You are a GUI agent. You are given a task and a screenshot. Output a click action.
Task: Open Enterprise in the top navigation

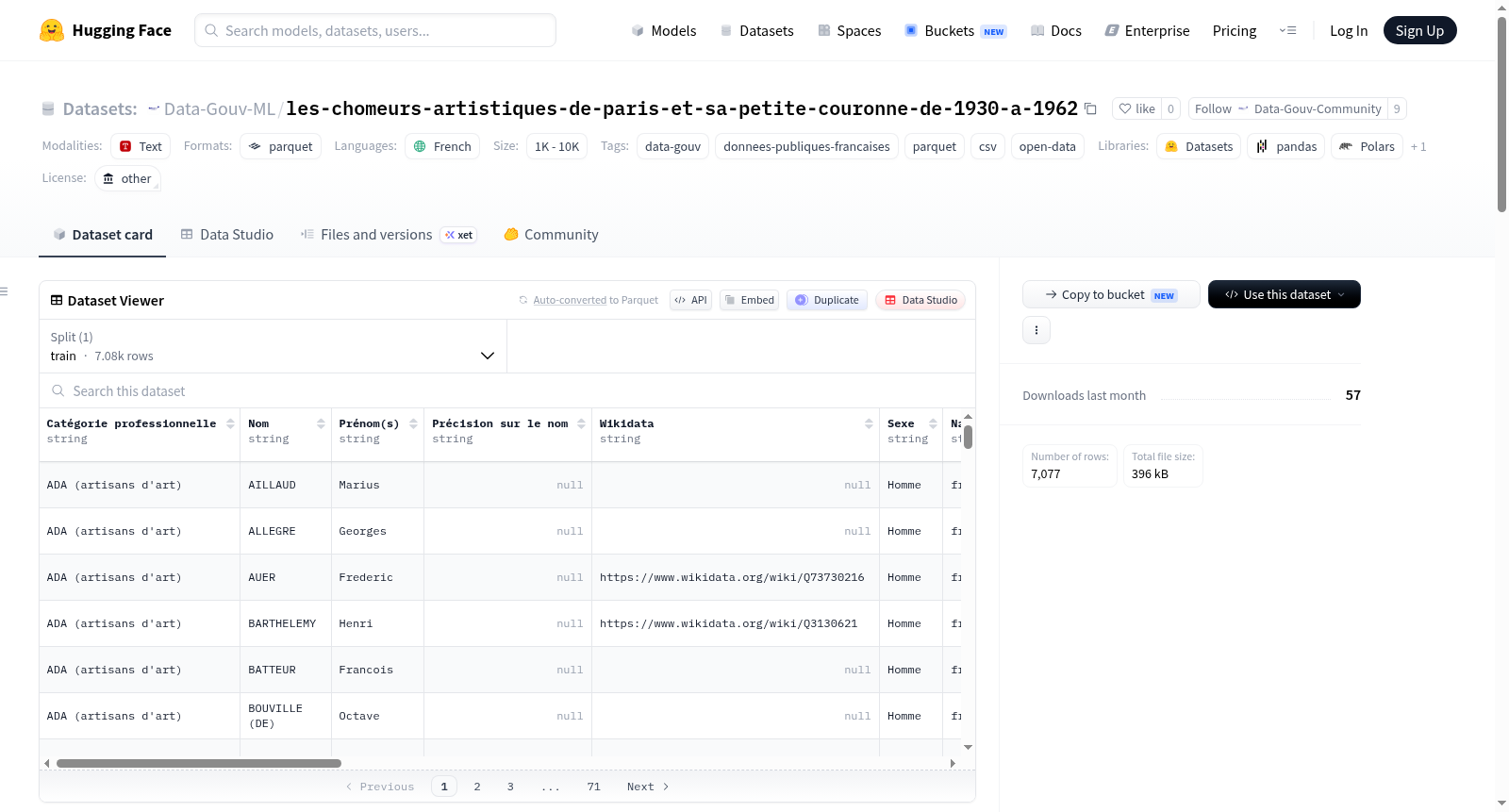1147,30
